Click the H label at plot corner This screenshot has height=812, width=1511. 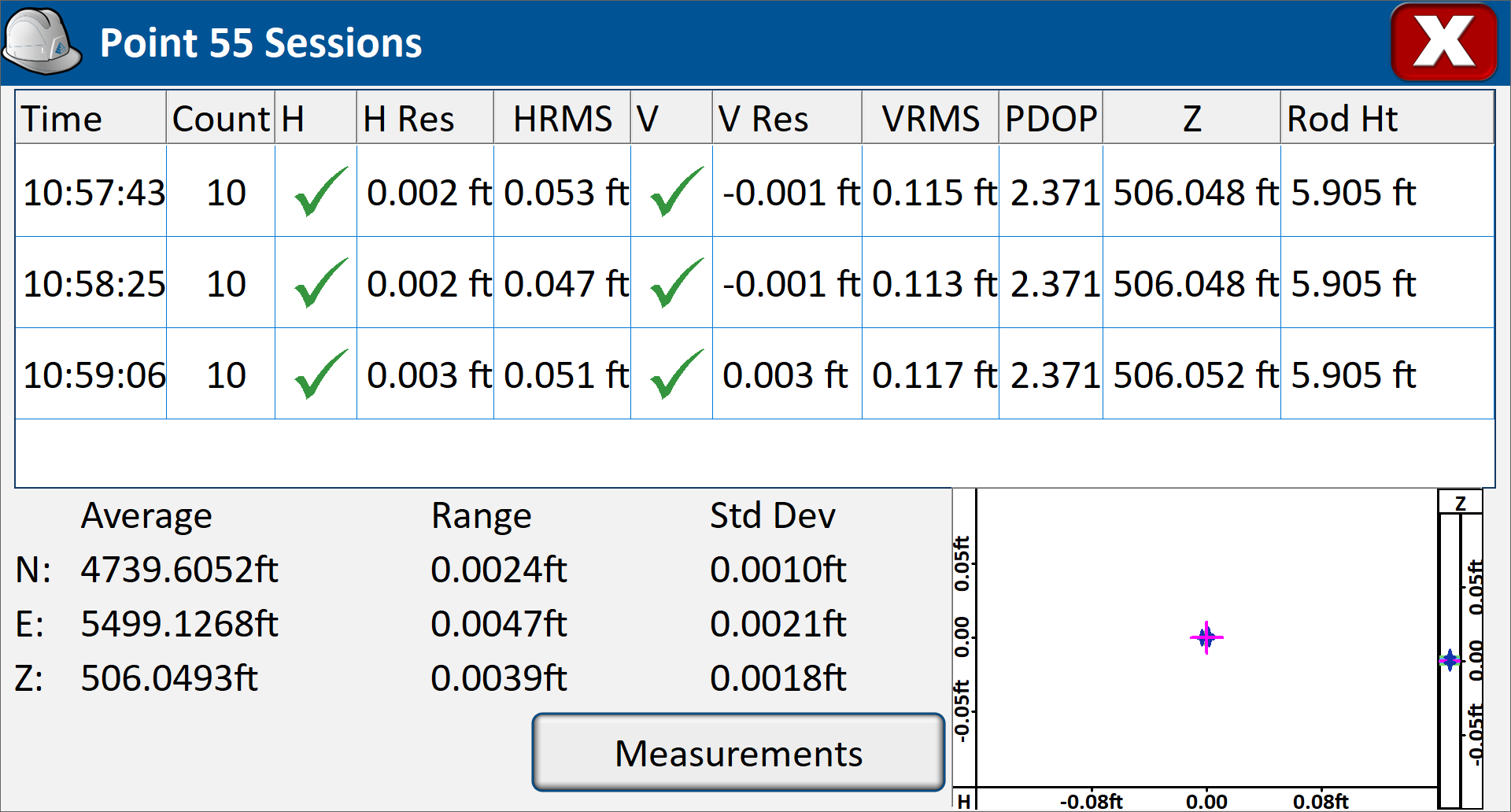[964, 801]
